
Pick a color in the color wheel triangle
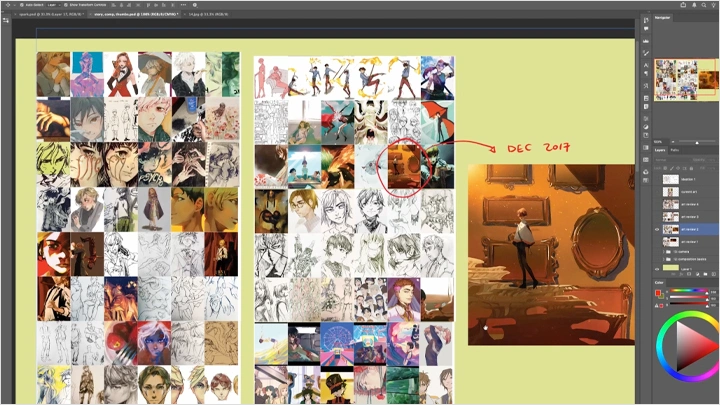point(693,345)
